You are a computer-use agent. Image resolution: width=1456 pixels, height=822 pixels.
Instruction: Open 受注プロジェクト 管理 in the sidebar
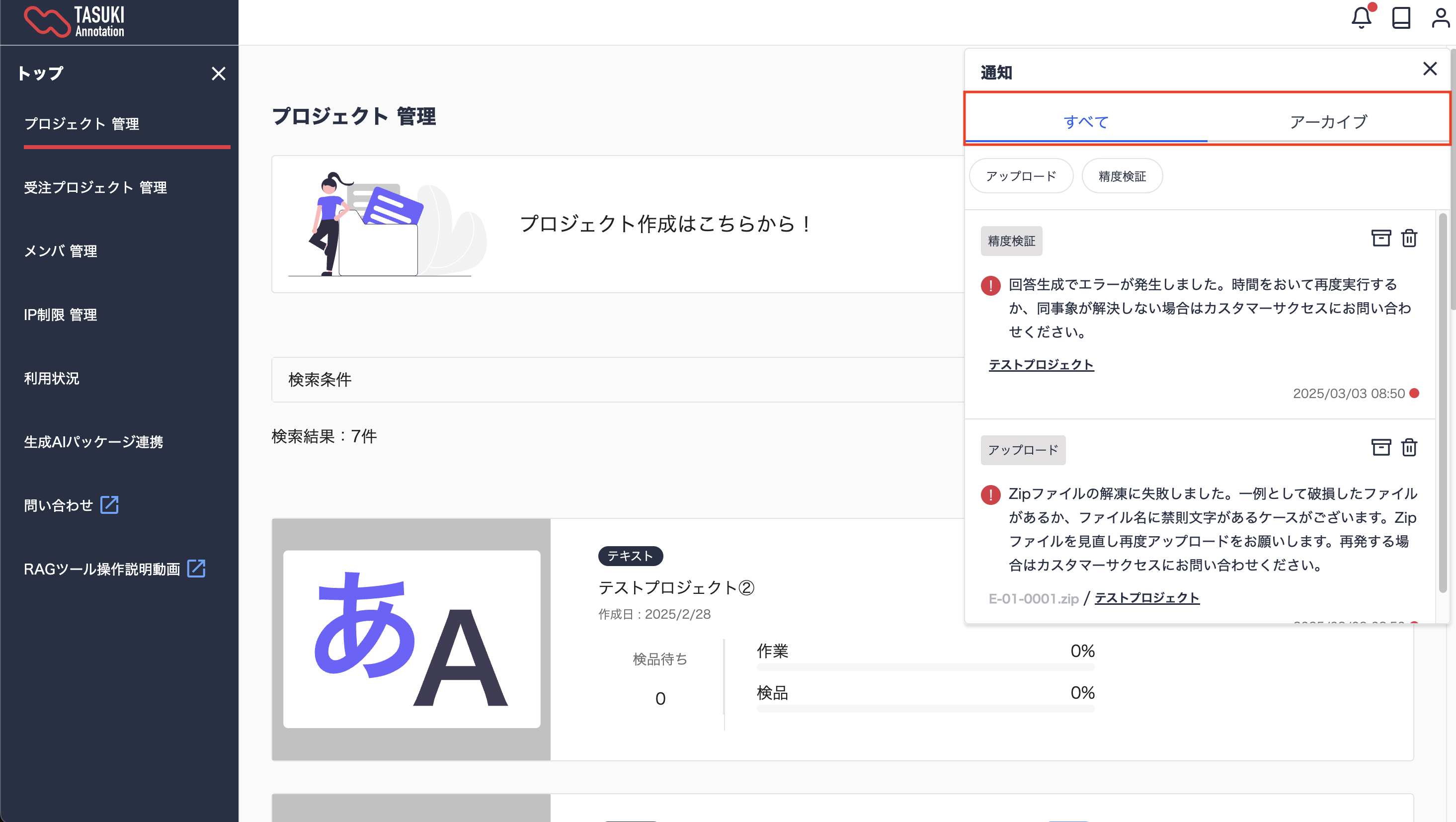coord(95,187)
